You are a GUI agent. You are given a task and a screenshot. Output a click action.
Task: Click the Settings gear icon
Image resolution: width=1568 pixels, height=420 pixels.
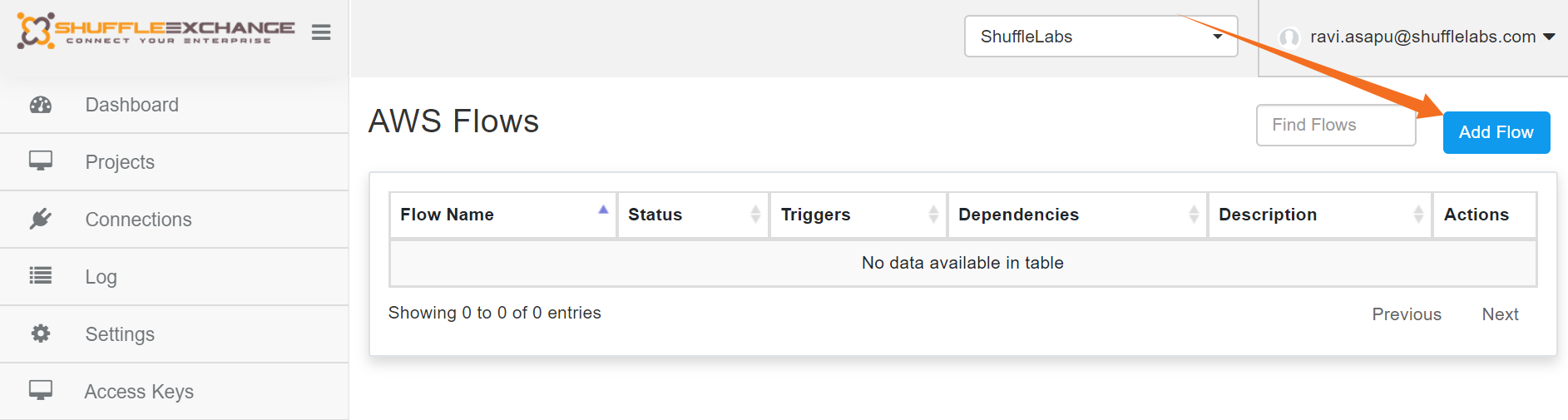[41, 334]
